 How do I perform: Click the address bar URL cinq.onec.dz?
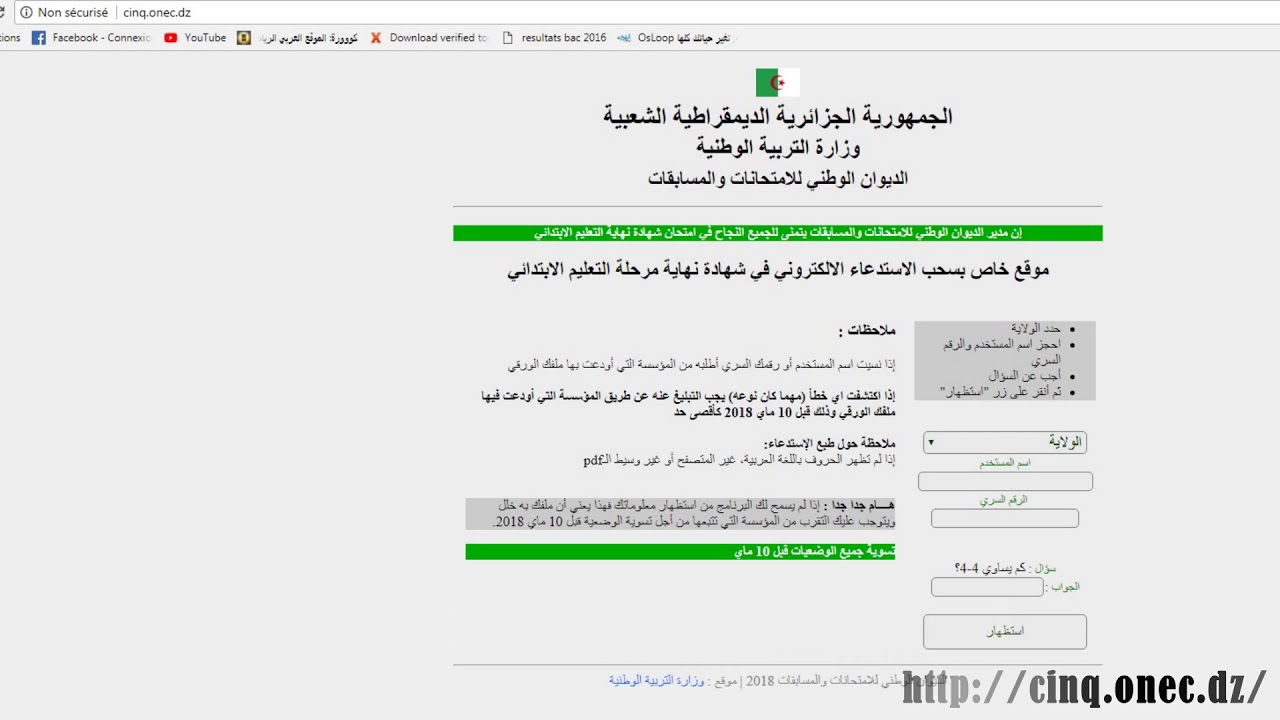point(157,13)
